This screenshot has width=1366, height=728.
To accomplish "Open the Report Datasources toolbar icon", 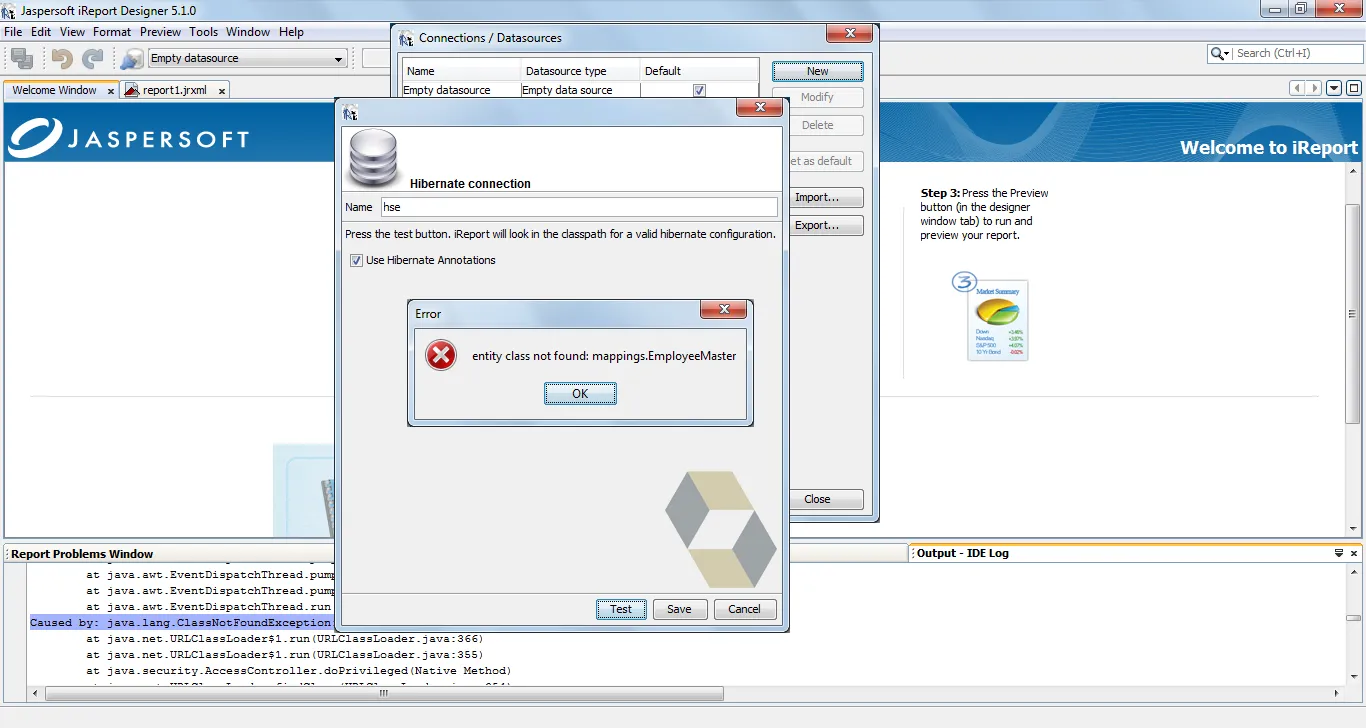I will coord(132,59).
